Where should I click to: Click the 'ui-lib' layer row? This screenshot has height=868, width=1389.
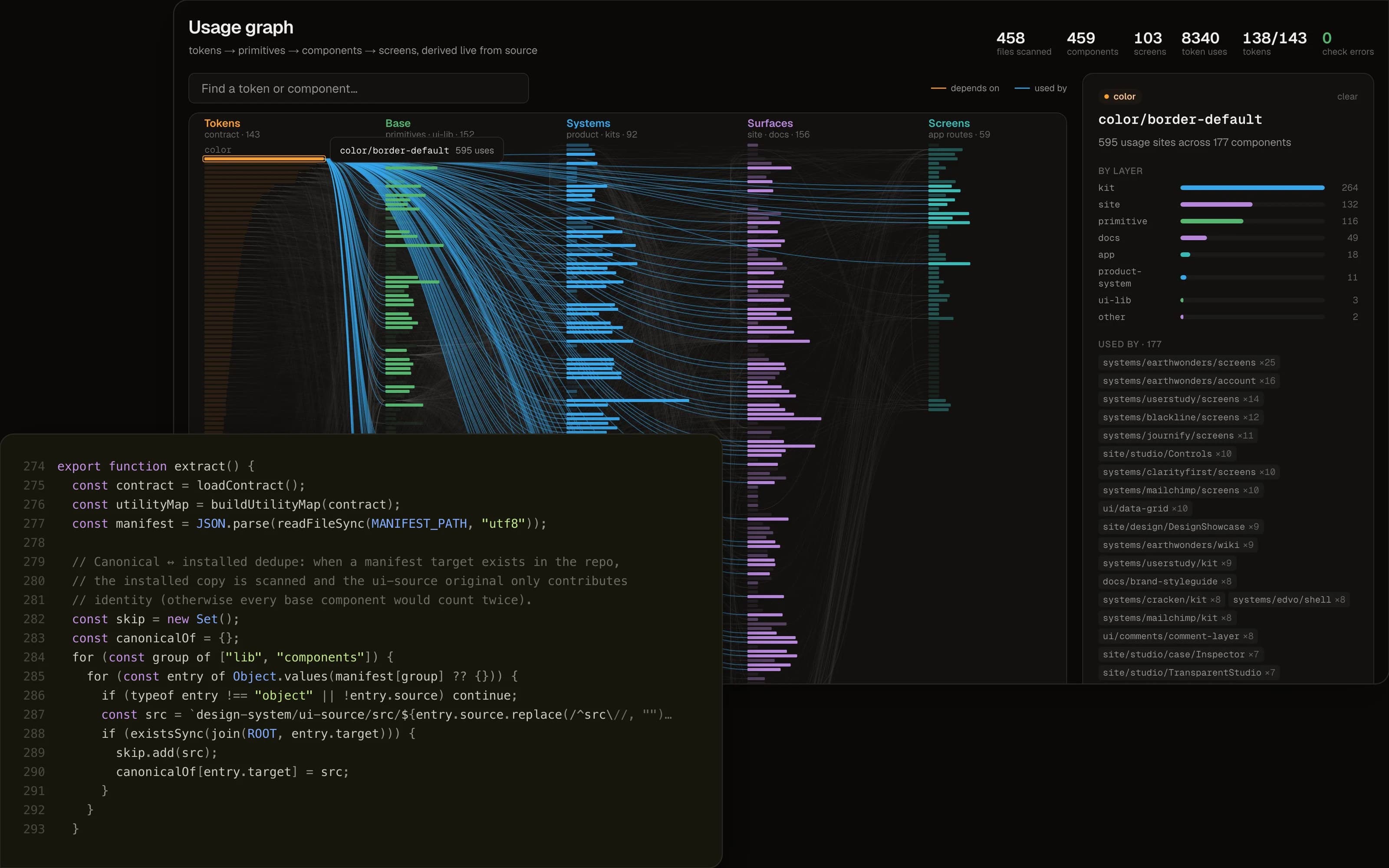coord(1228,300)
